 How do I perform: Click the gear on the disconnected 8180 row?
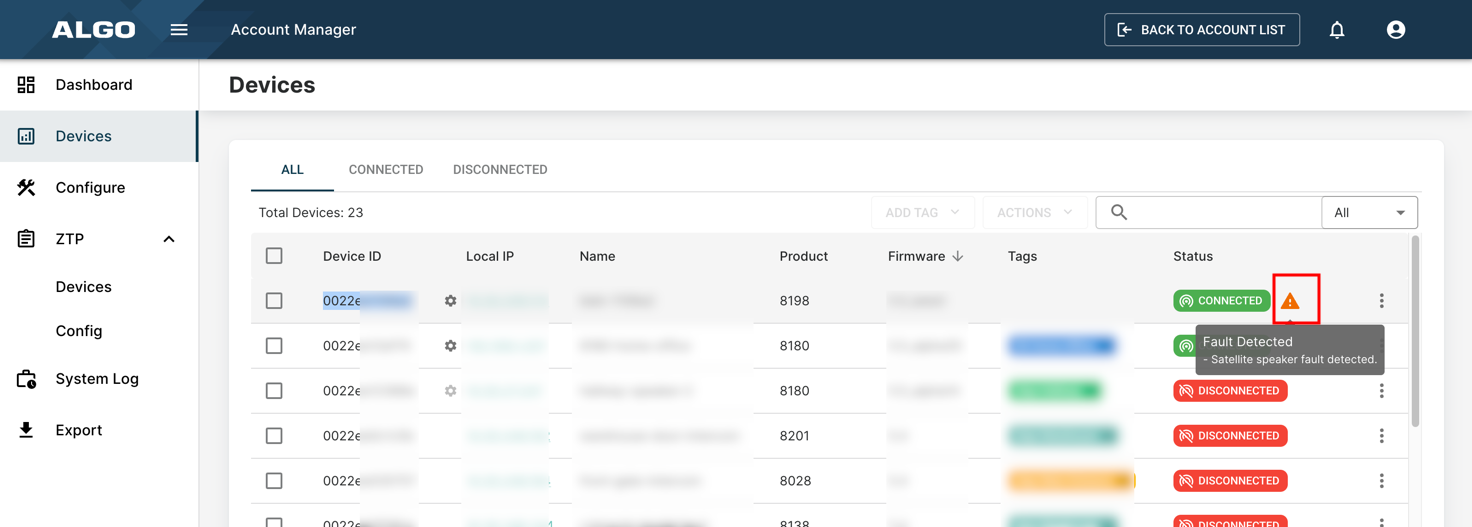451,391
